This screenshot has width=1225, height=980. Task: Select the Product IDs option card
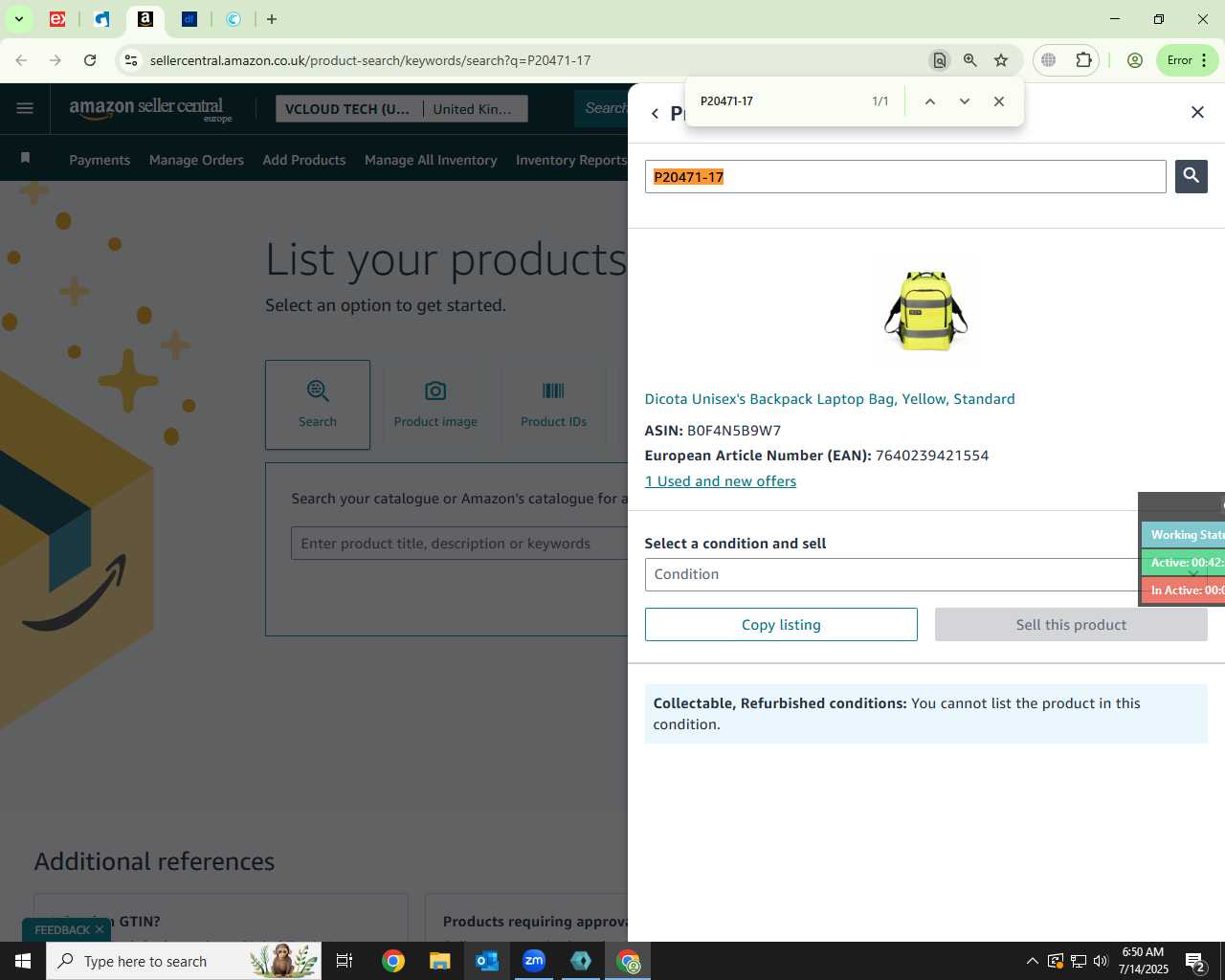tap(553, 405)
